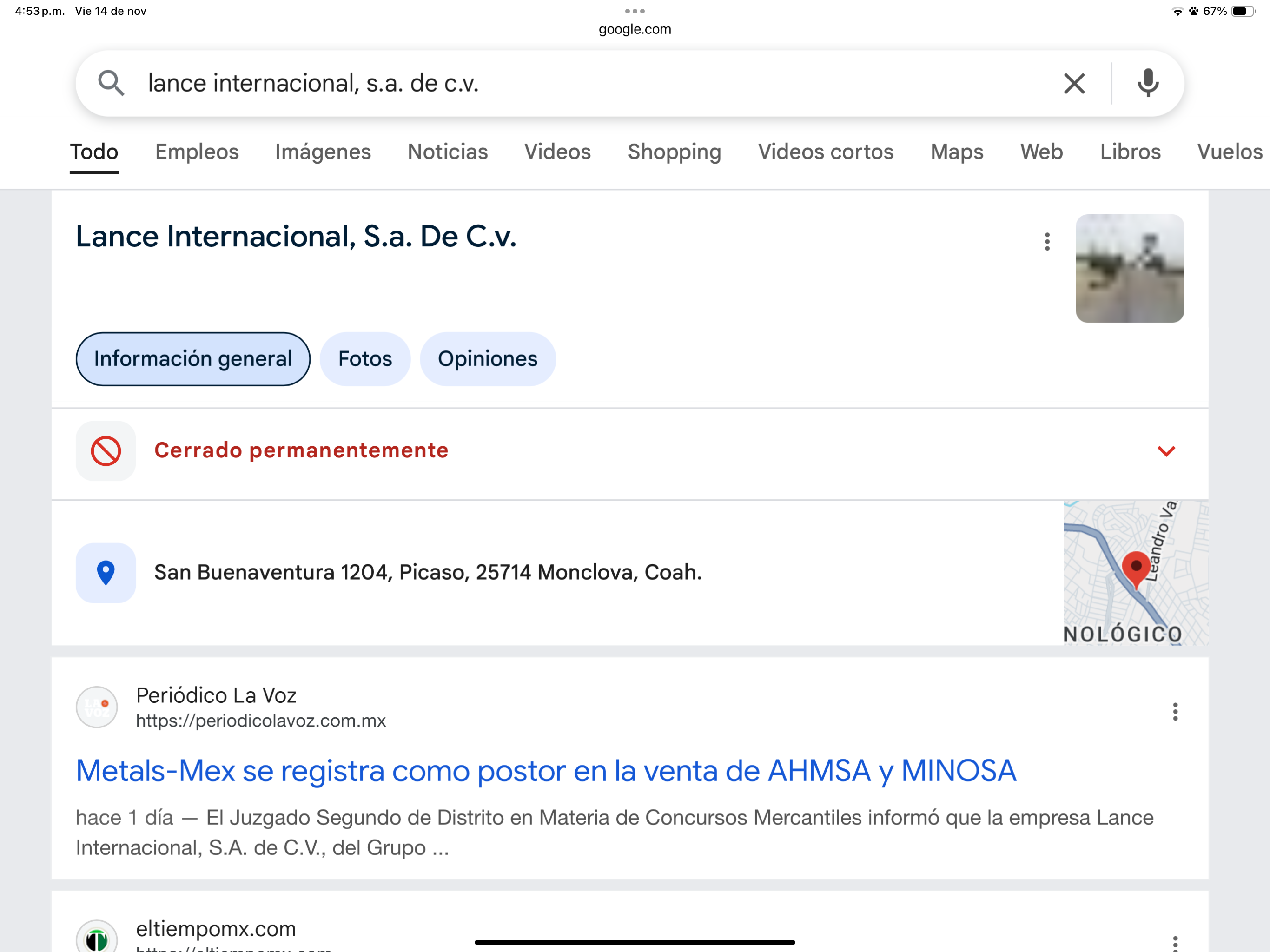Click the eltiempomx.com site favicon
The image size is (1270, 952).
pyautogui.click(x=97, y=938)
